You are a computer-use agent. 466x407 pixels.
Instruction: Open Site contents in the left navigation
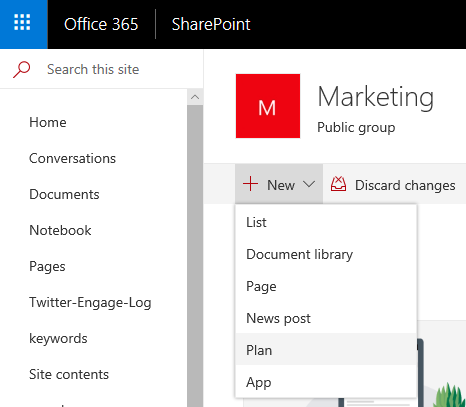point(69,374)
